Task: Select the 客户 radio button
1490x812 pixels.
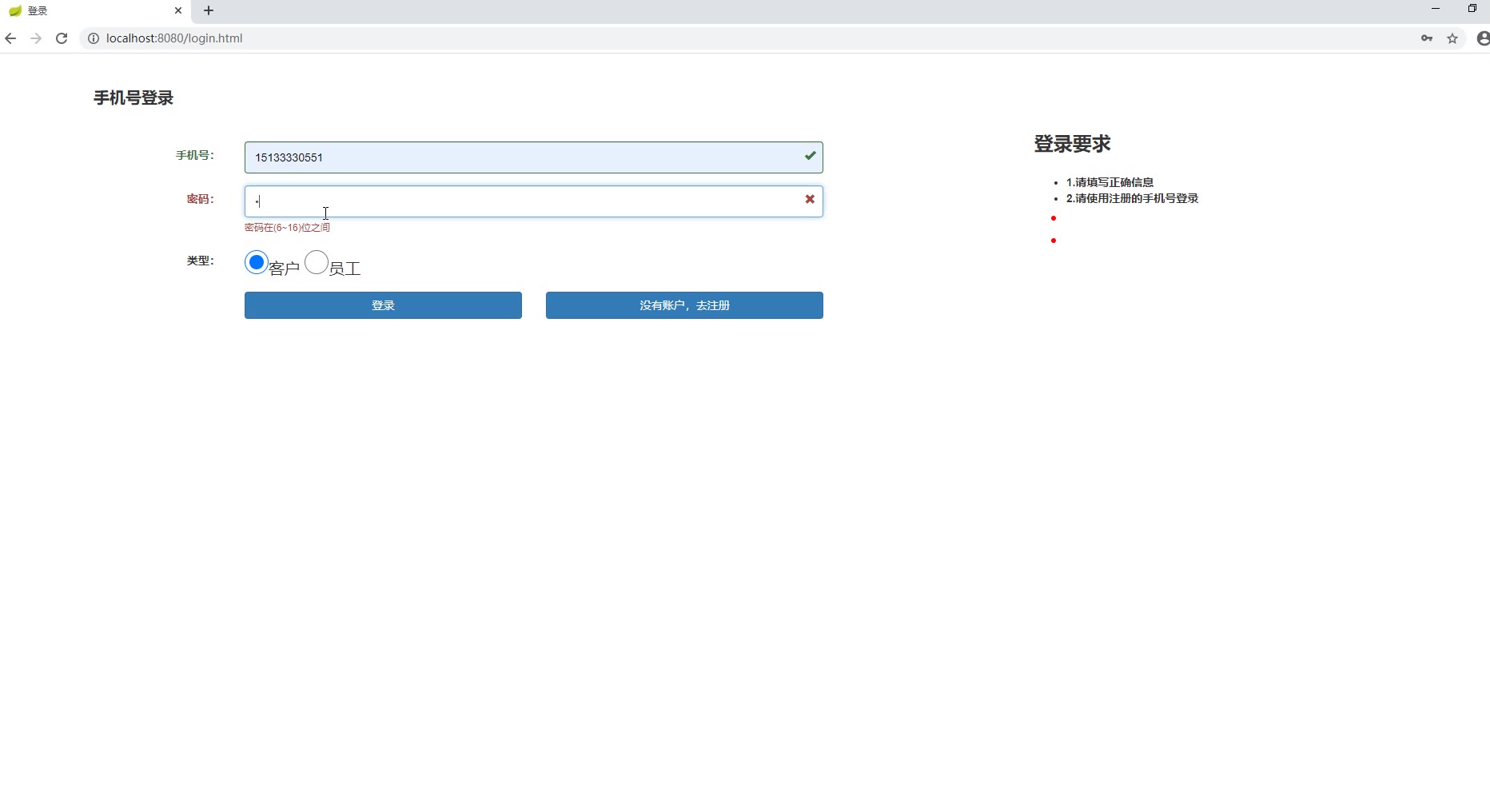Action: click(x=256, y=262)
